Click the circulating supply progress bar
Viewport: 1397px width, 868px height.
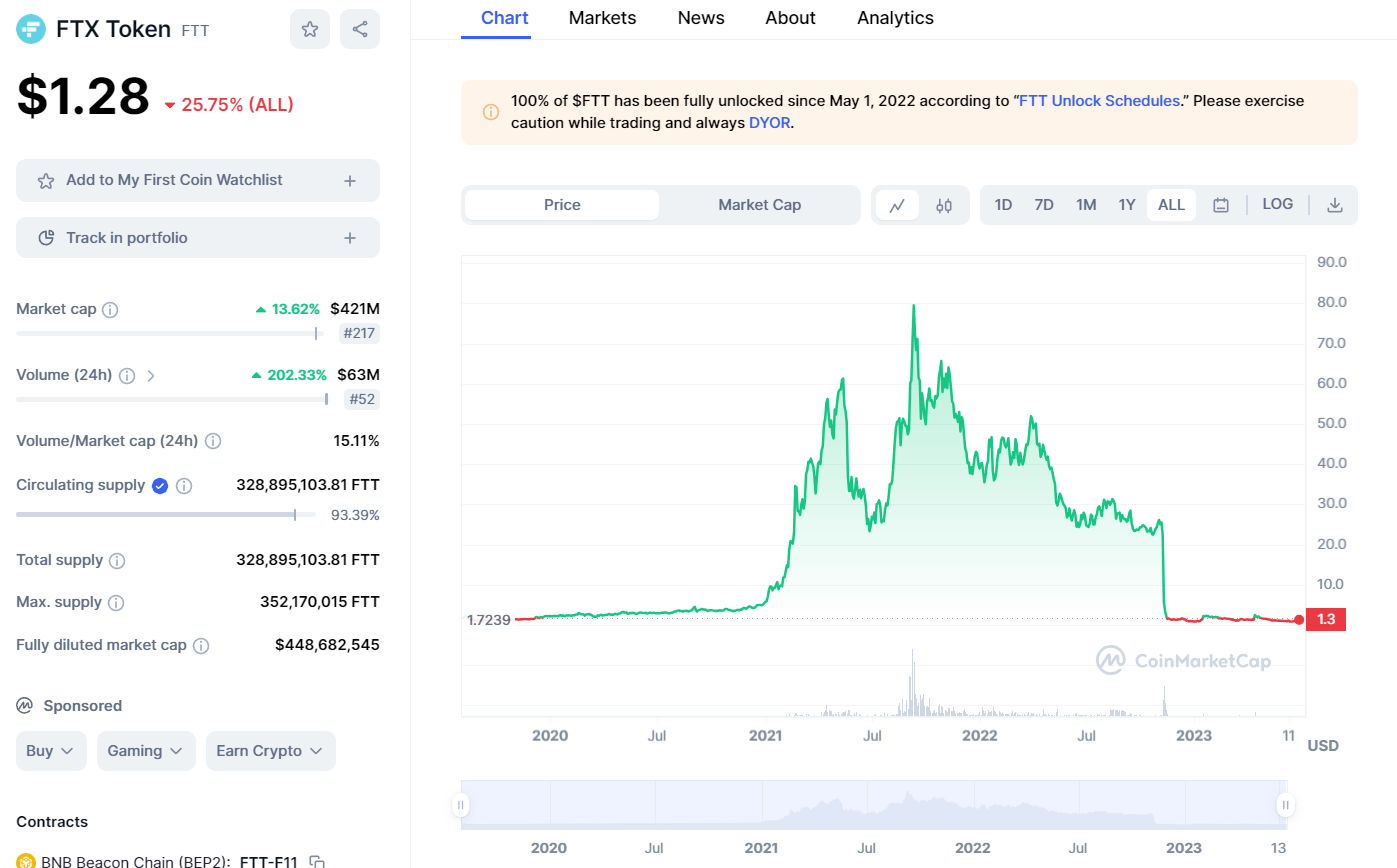(166, 515)
